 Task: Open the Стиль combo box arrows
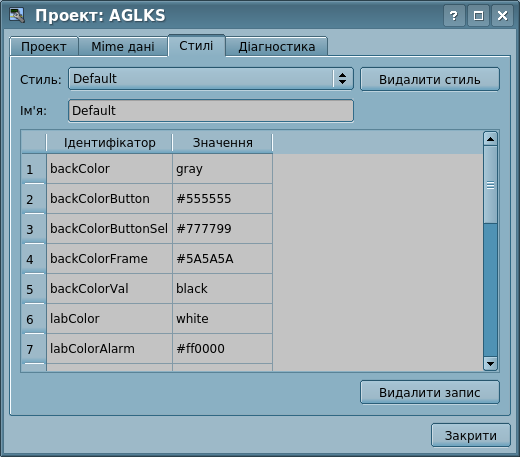[x=342, y=79]
